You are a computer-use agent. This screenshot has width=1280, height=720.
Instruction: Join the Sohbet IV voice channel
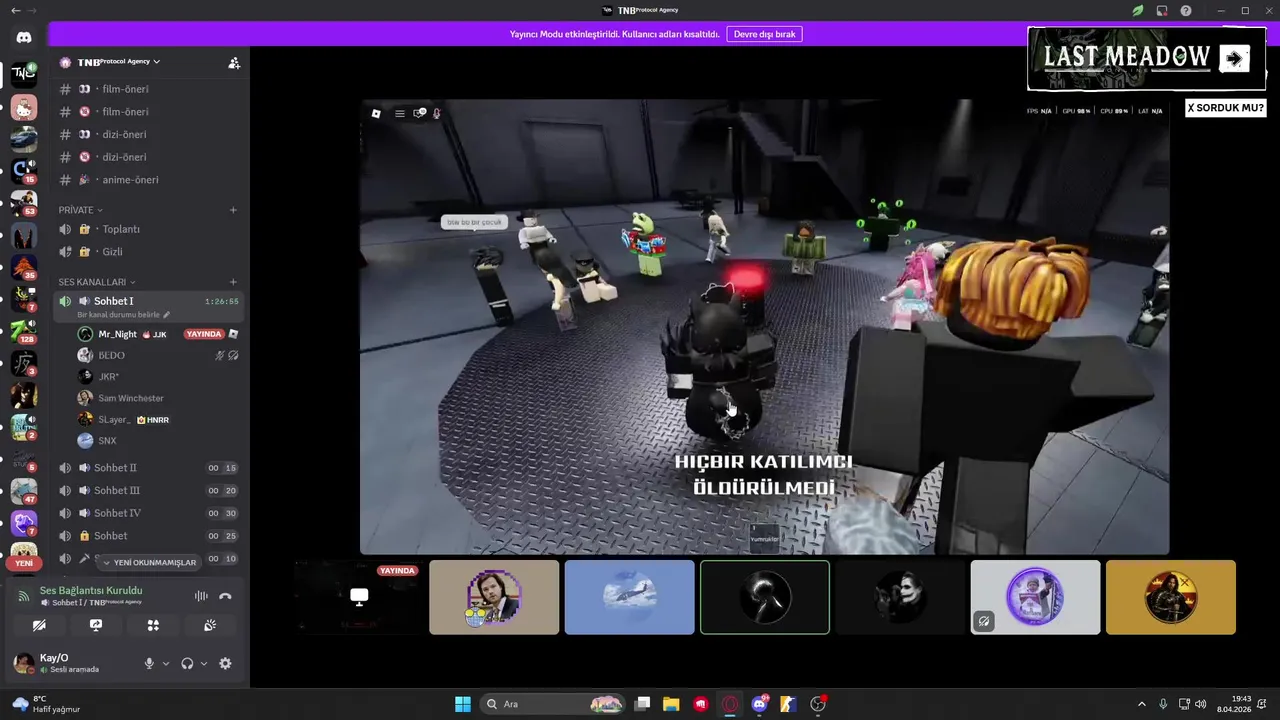tap(150, 513)
